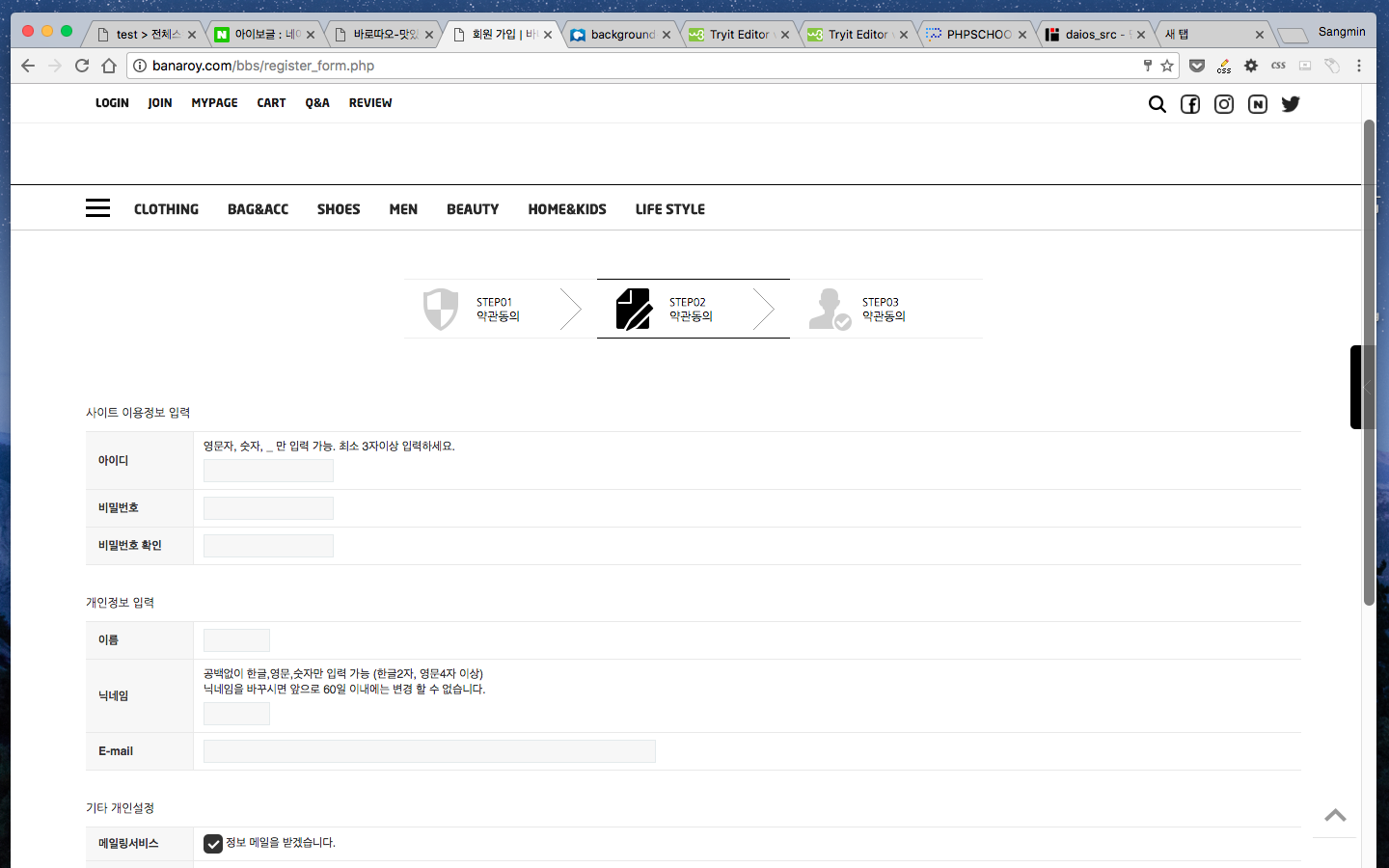Click the gear extension icon
Screen dimensions: 1389x868
(x=1251, y=66)
